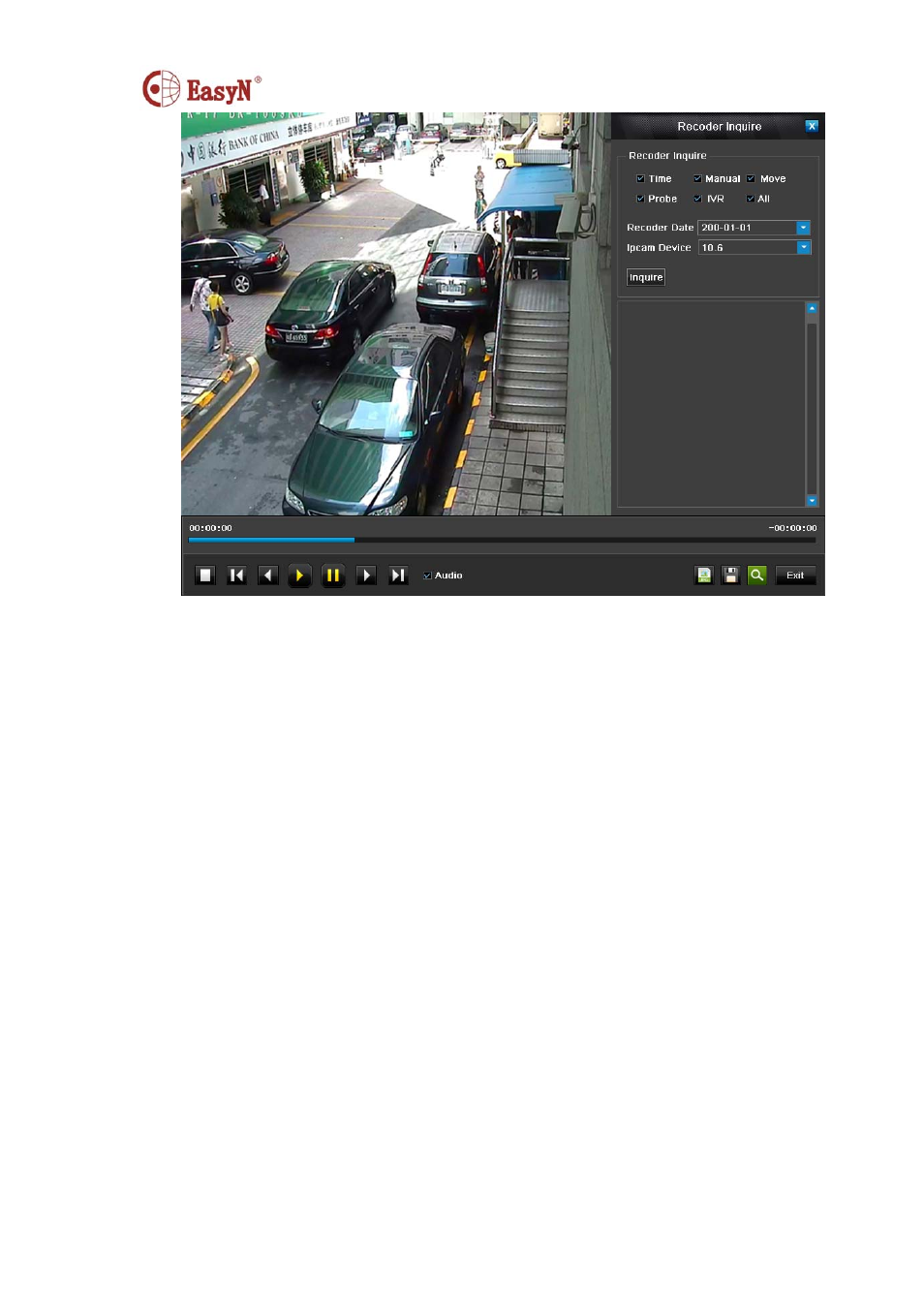Expand the Ipcam Device dropdown arrow

click(803, 248)
